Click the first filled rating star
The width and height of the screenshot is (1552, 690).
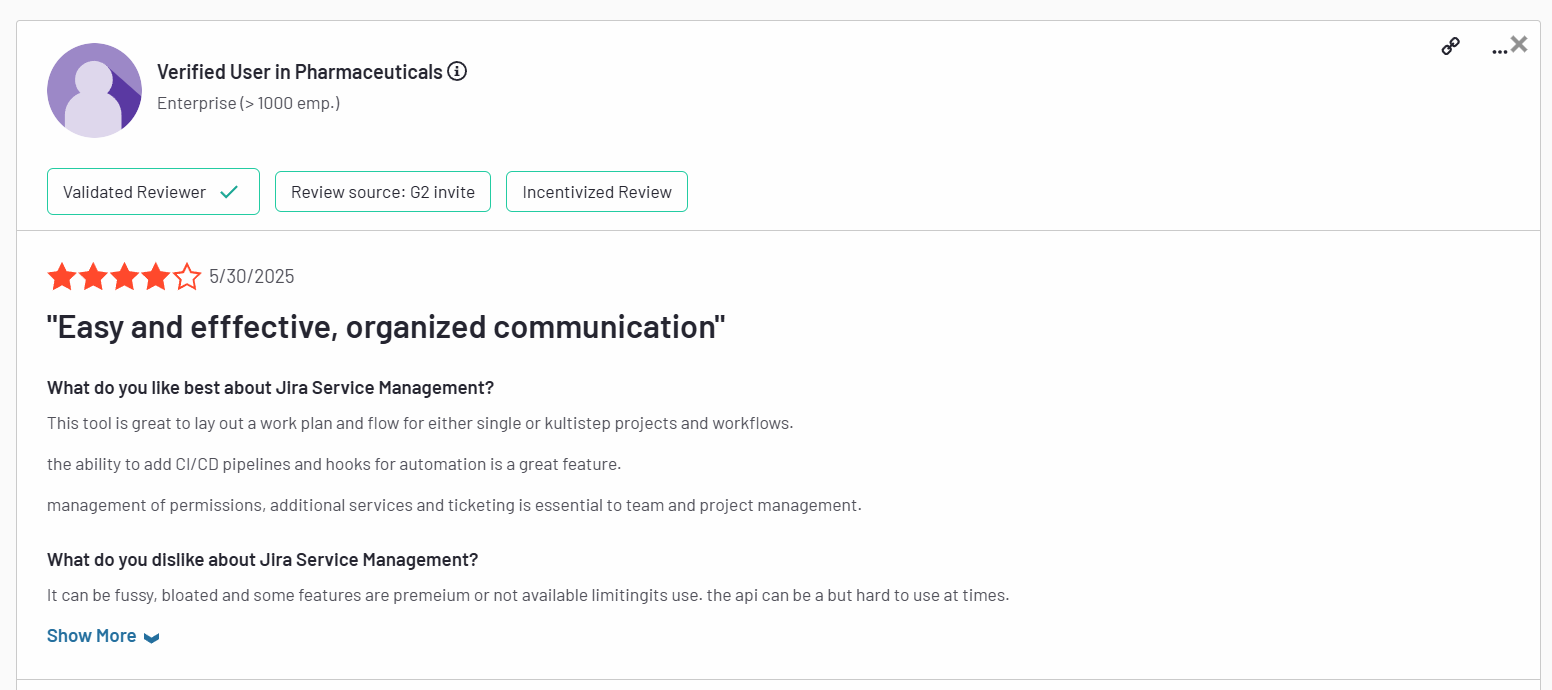[62, 277]
